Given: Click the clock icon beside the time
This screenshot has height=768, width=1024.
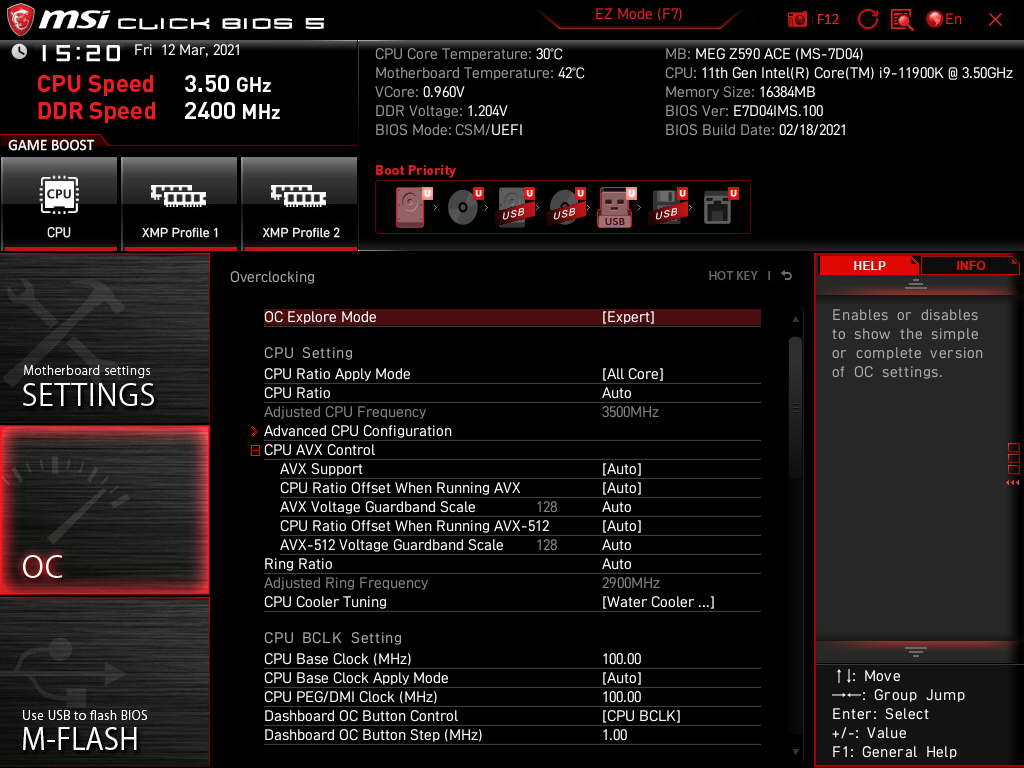Looking at the screenshot, I should 19,52.
